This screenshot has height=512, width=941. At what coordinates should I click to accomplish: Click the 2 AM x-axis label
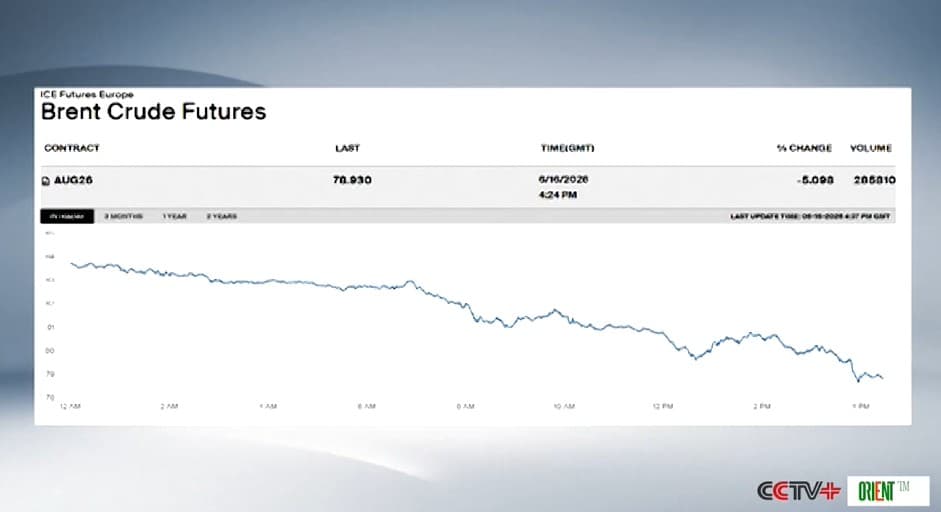pyautogui.click(x=169, y=406)
